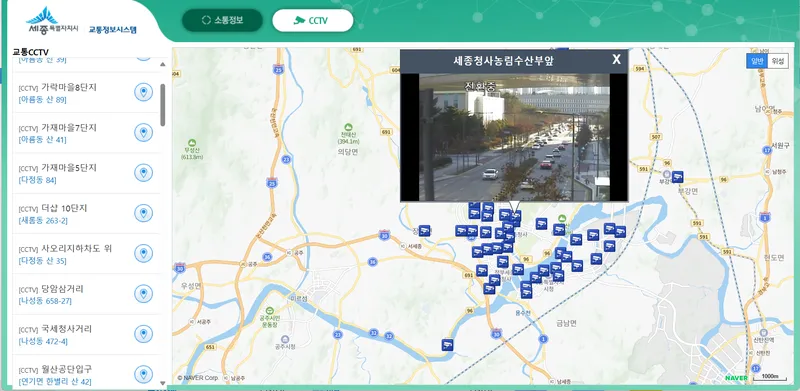Screen dimensions: 800x391
Task: Click the address [아름동 산 89]
Action: pyautogui.click(x=42, y=100)
